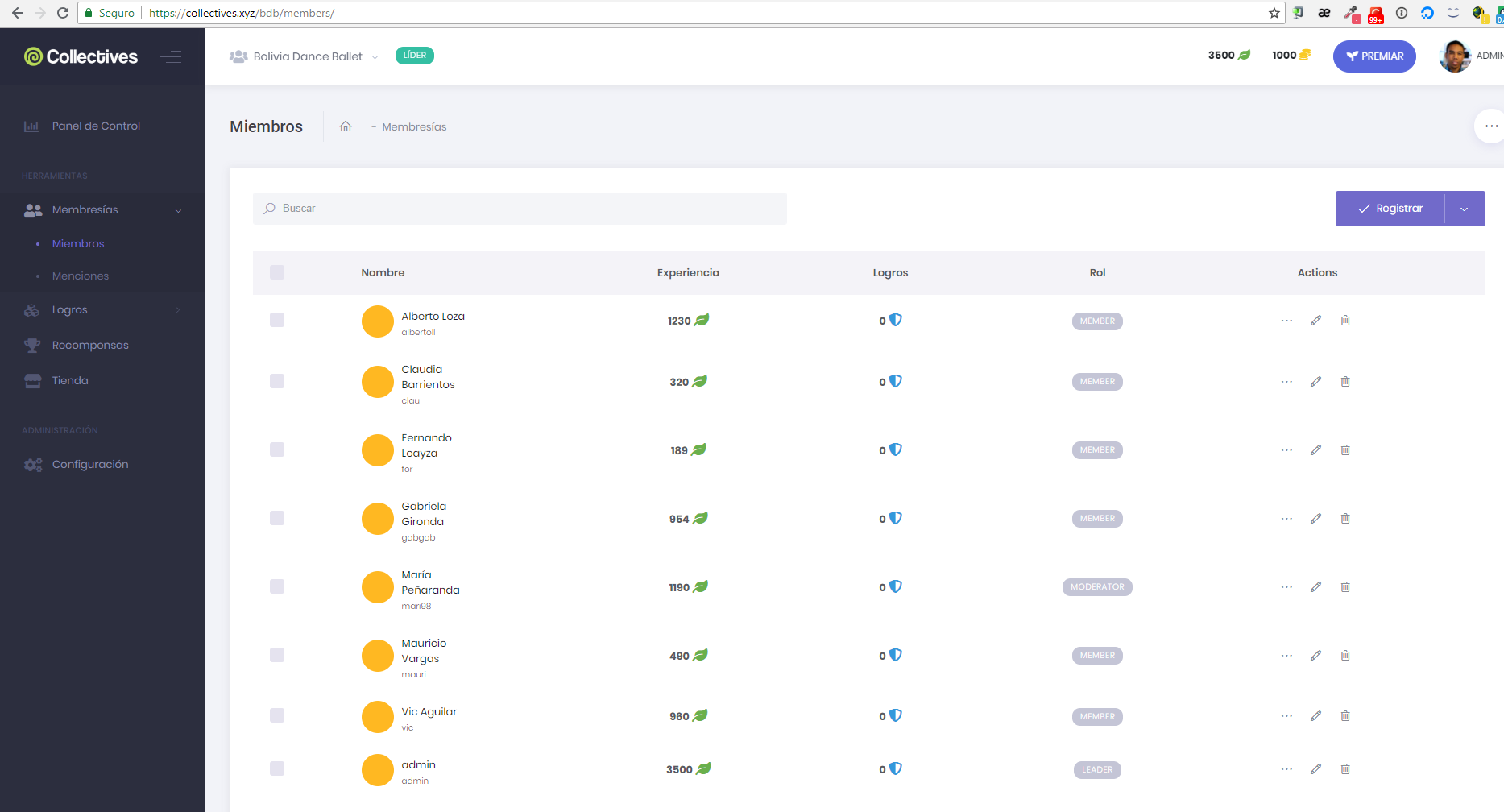Open María Peñaranda member name

click(430, 582)
